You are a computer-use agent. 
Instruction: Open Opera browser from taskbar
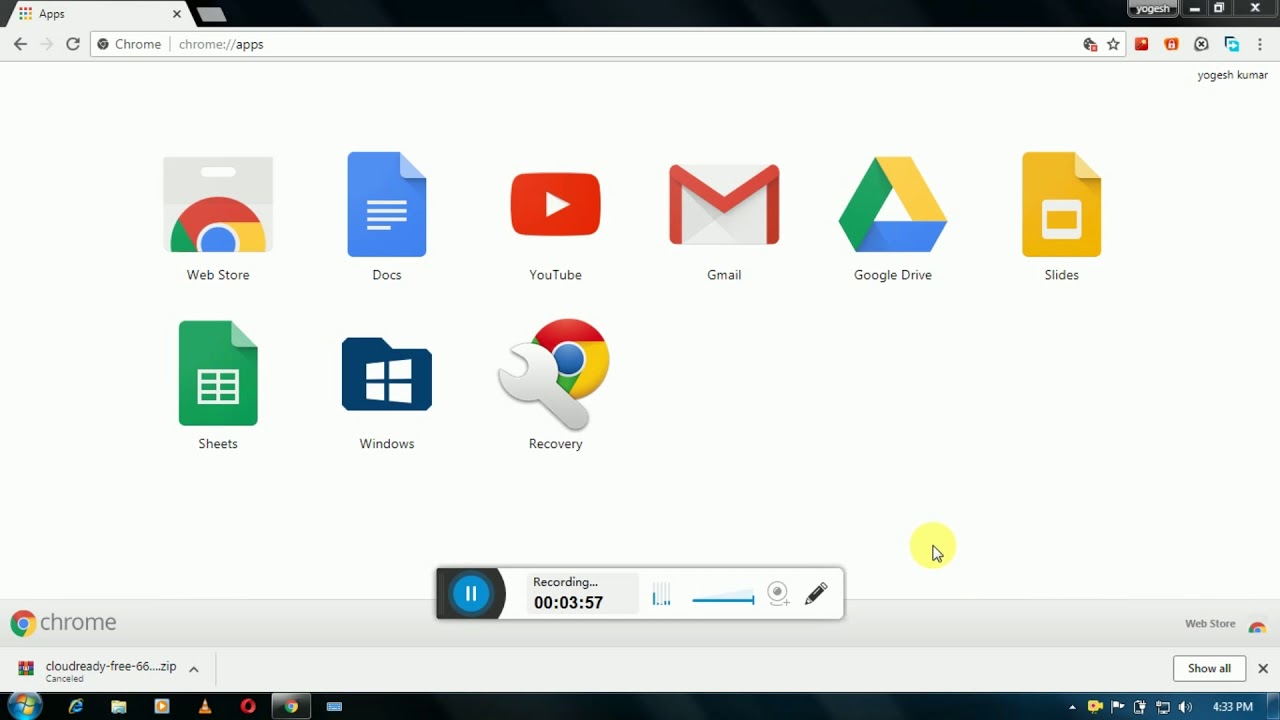pyautogui.click(x=248, y=706)
